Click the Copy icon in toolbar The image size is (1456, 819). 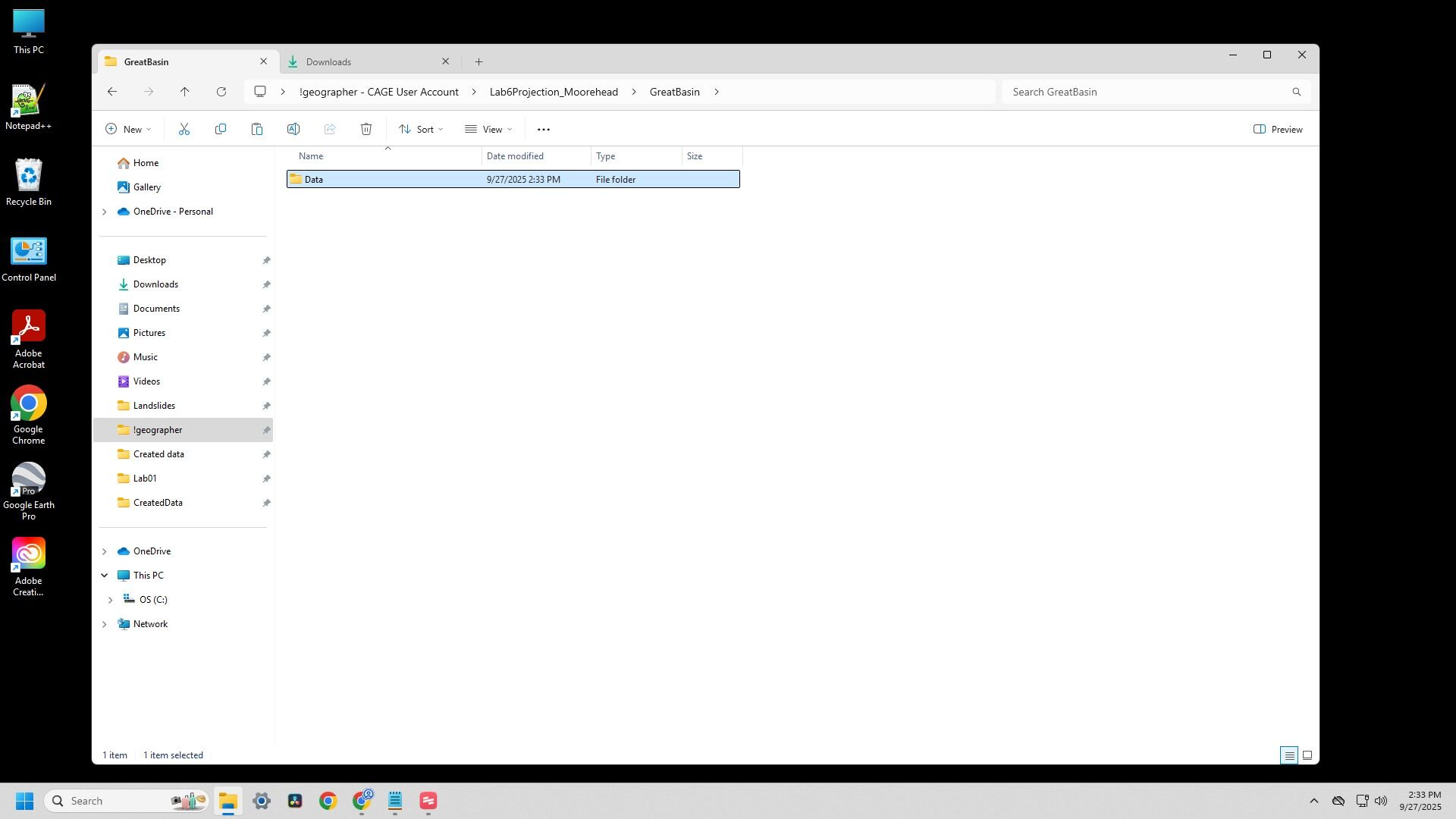coord(221,130)
